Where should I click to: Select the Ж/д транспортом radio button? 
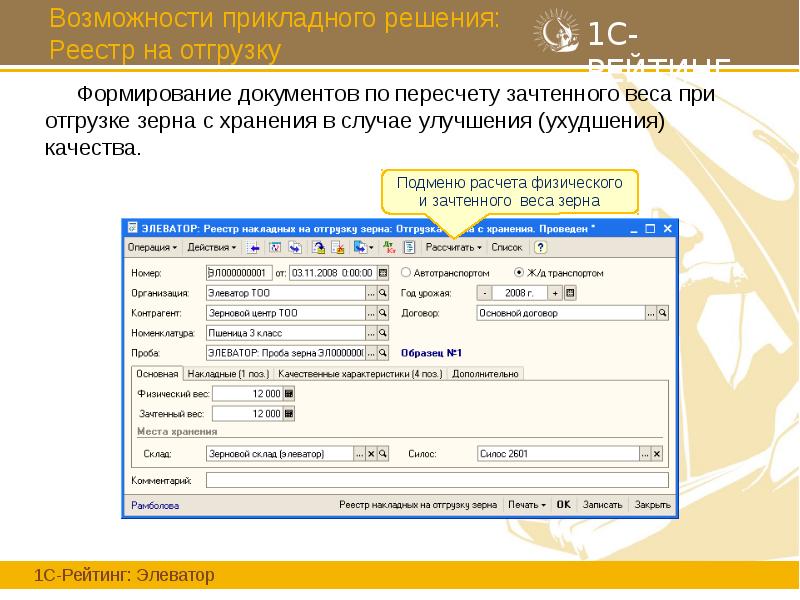pos(518,272)
